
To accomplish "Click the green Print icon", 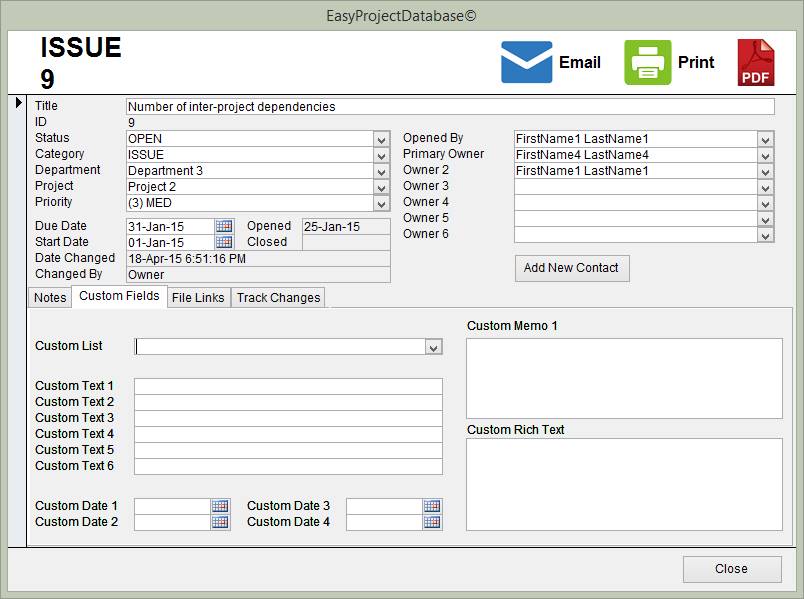I will coord(647,62).
